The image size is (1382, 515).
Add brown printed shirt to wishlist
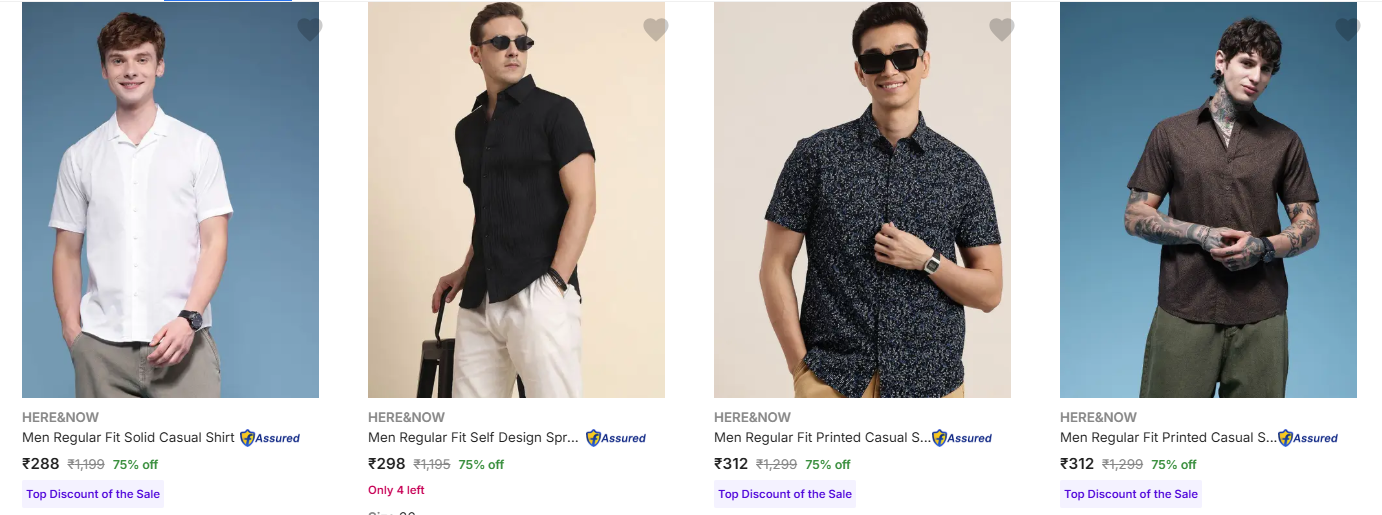tap(1348, 30)
